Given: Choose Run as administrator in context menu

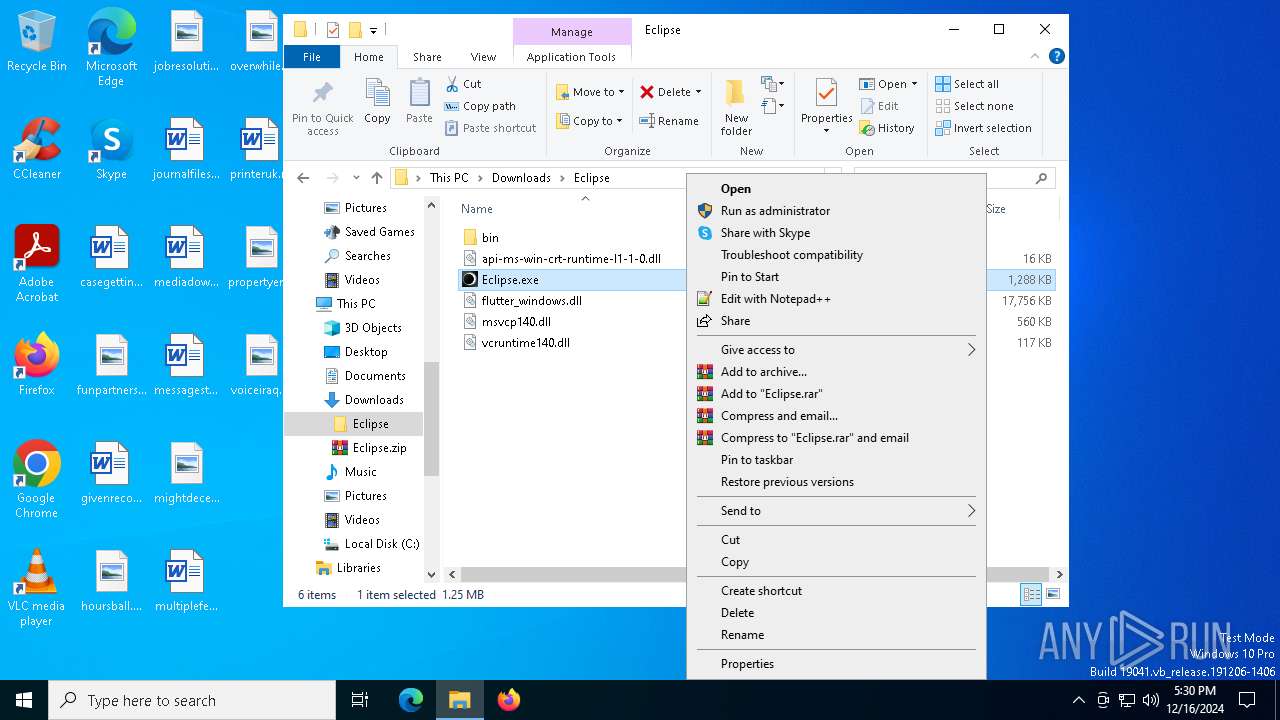Looking at the screenshot, I should point(836,211).
